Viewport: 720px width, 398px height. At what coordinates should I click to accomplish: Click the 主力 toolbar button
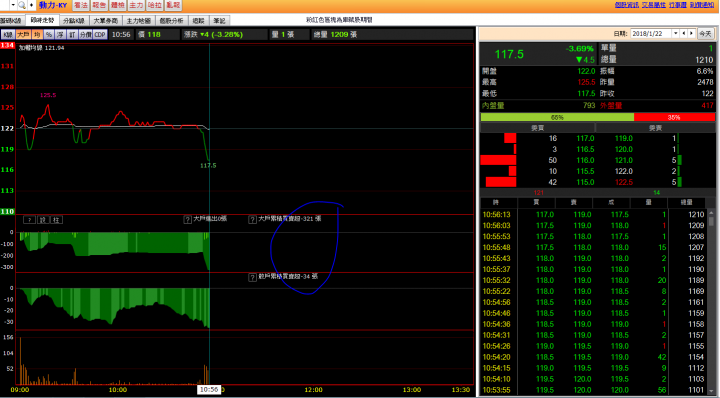click(136, 5)
